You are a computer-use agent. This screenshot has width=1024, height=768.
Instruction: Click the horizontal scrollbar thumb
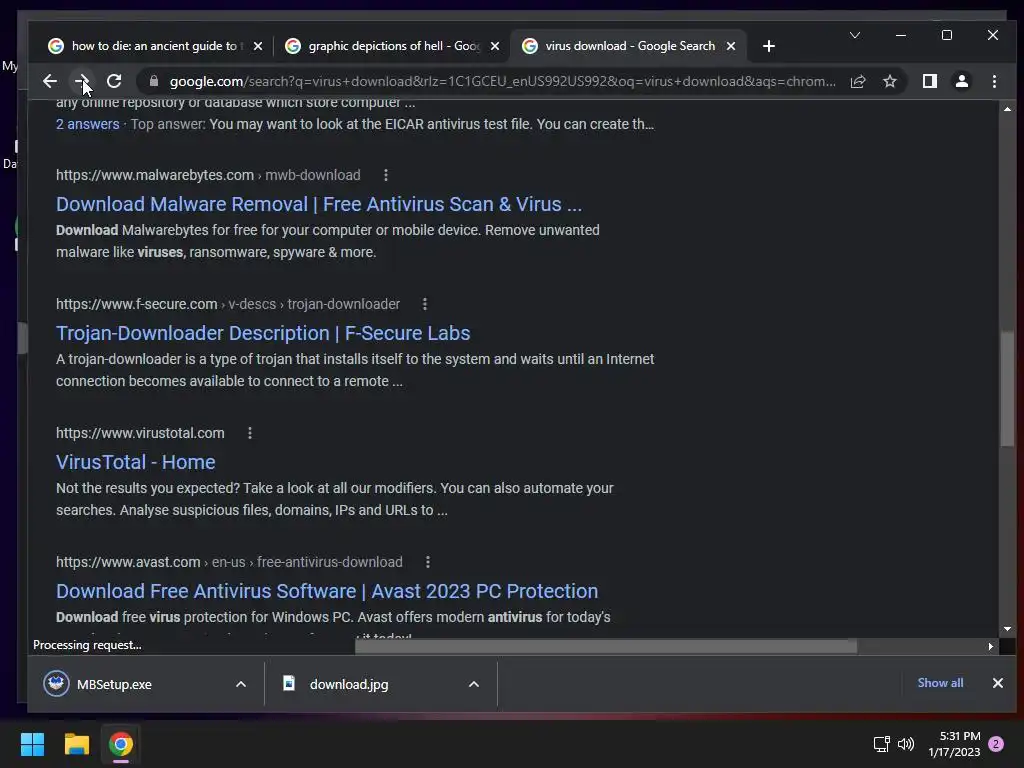pos(605,647)
